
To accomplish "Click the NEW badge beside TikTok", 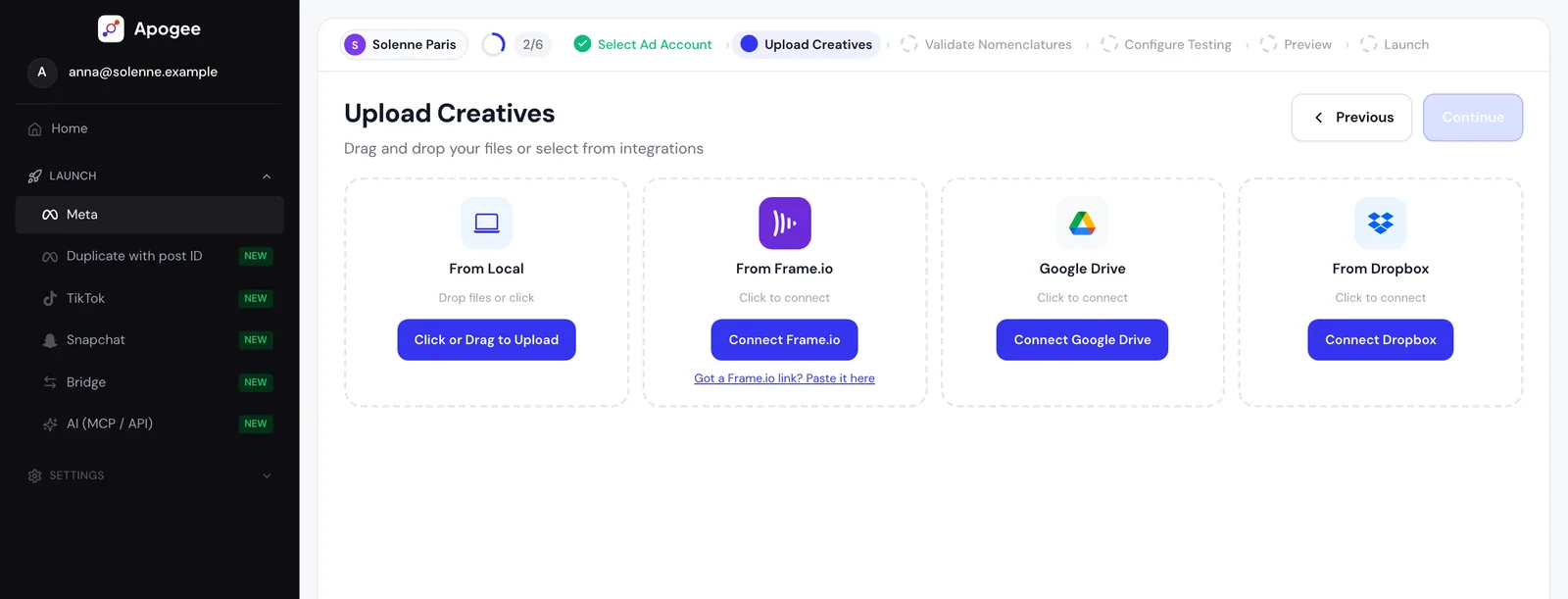I will pos(256,298).
